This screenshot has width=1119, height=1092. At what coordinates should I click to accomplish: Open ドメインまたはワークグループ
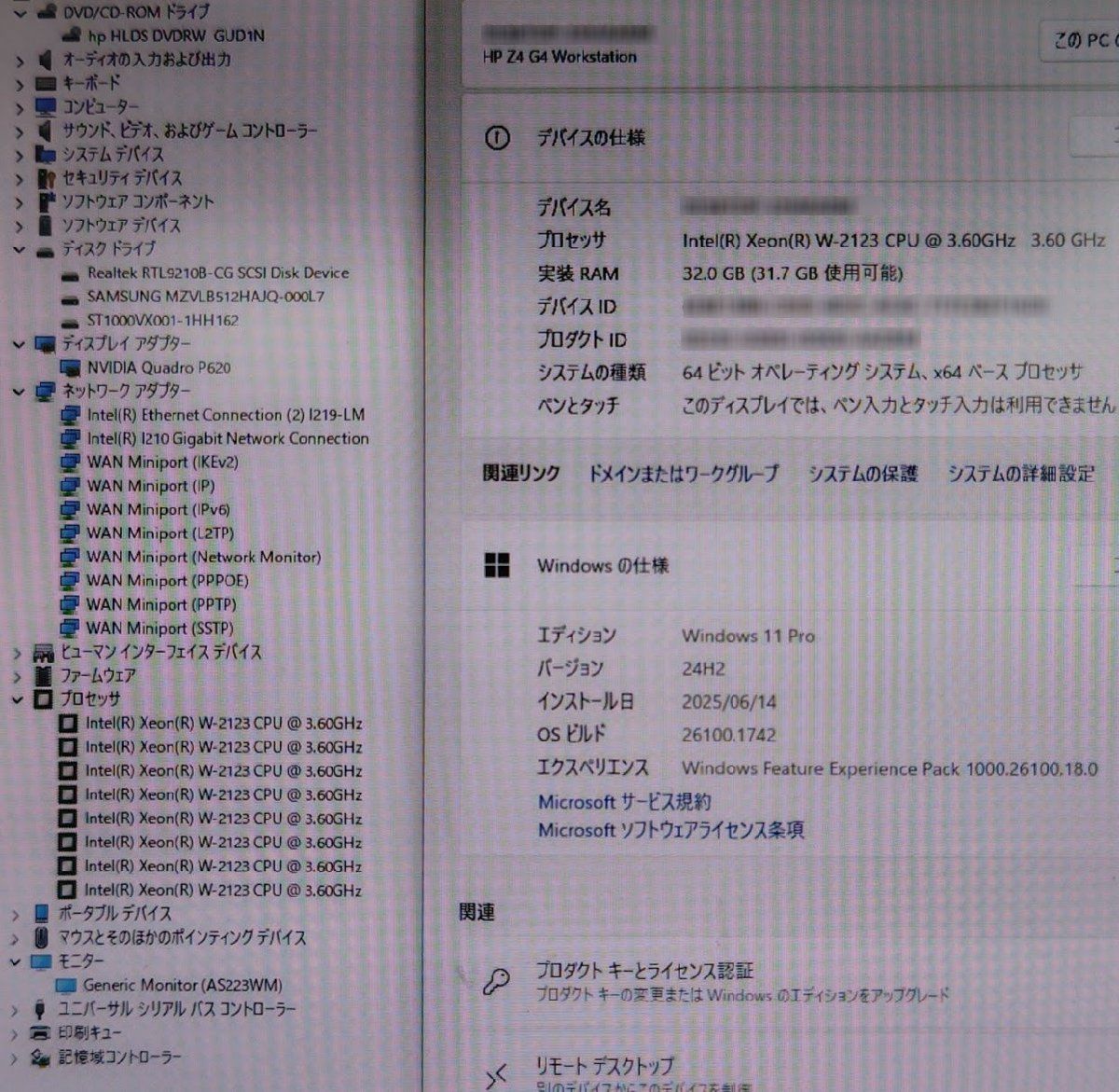tap(683, 474)
